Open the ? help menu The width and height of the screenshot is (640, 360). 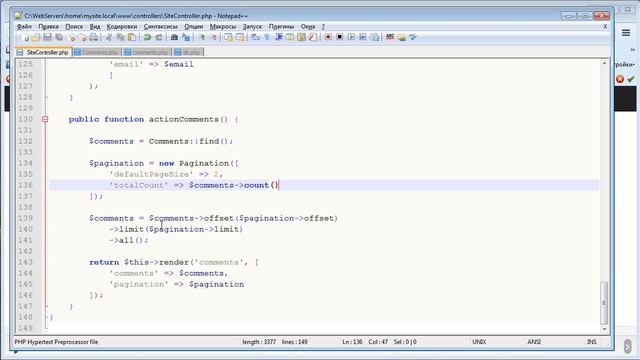click(323, 27)
